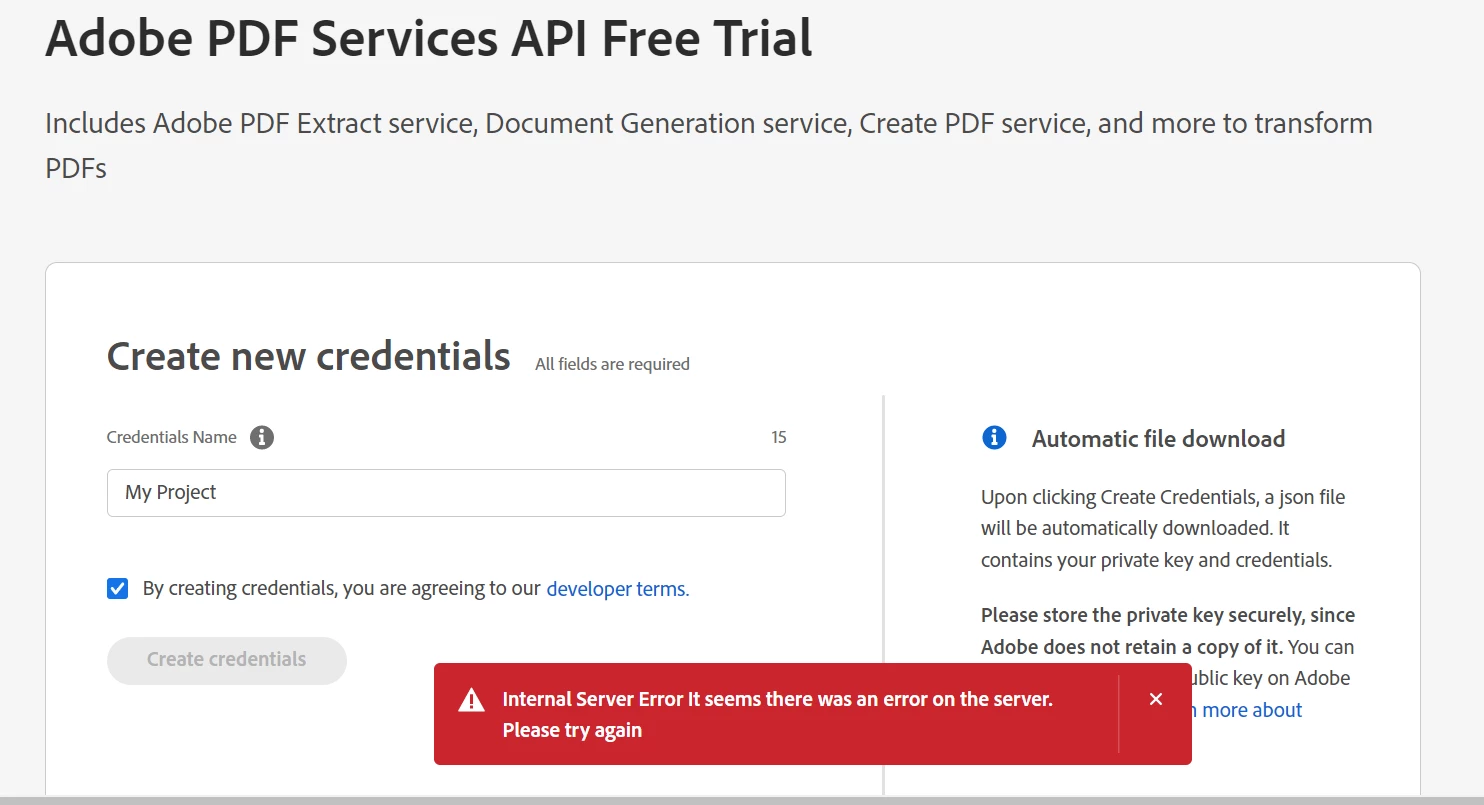Click the Credentials Name label
The image size is (1484, 805).
point(172,437)
